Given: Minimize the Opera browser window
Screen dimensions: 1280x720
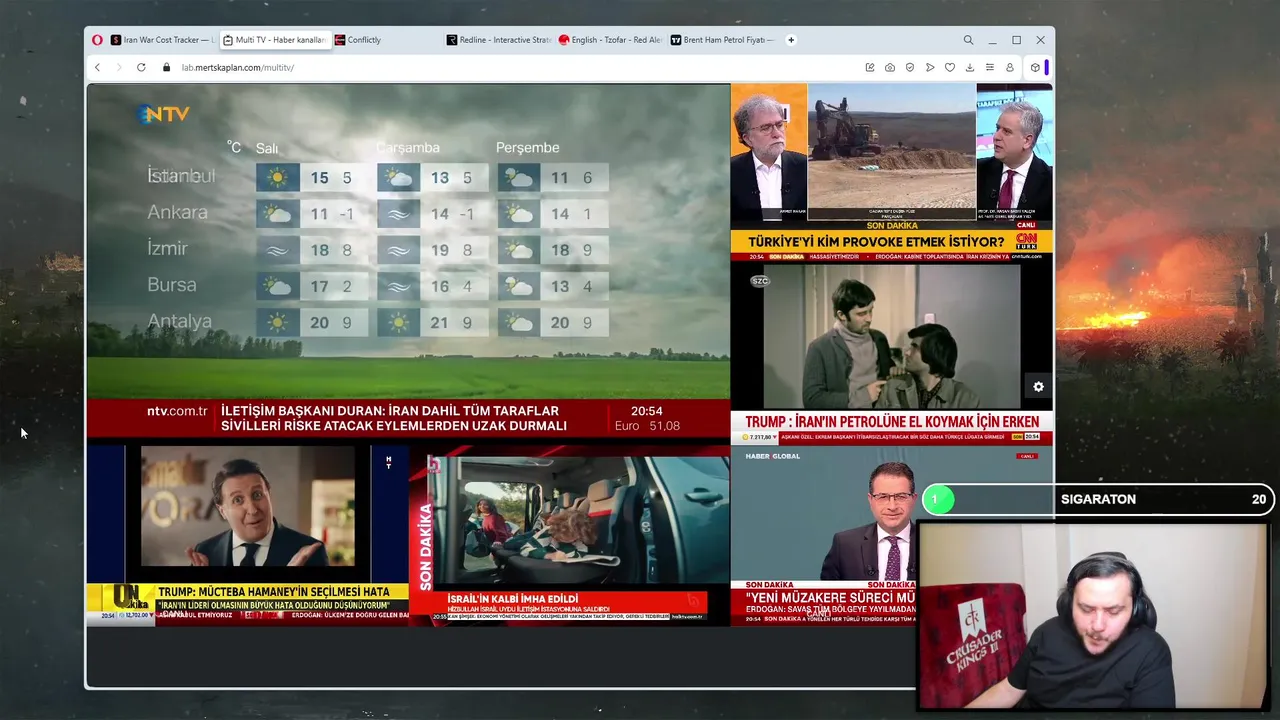Looking at the screenshot, I should tap(992, 40).
